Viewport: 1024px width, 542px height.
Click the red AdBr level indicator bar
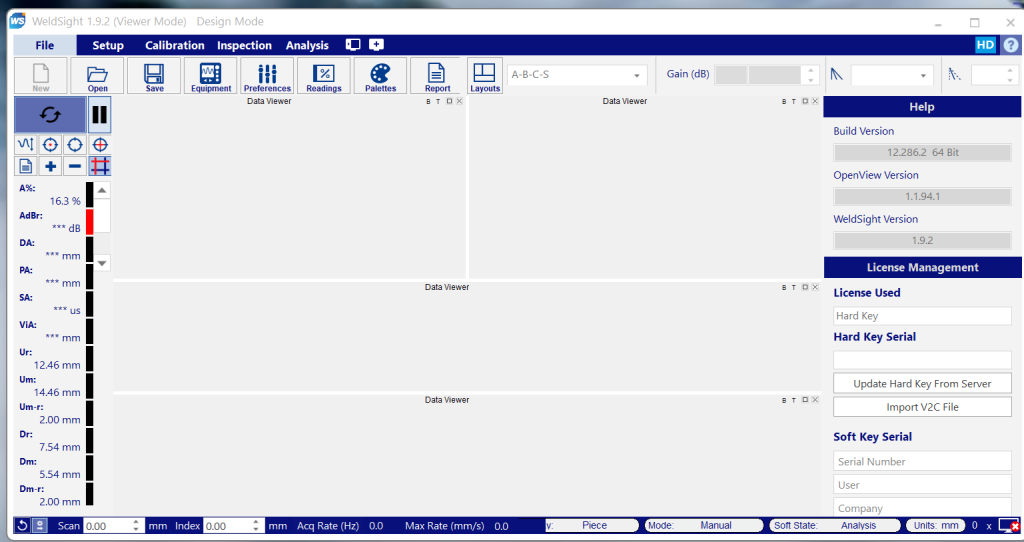pos(89,222)
